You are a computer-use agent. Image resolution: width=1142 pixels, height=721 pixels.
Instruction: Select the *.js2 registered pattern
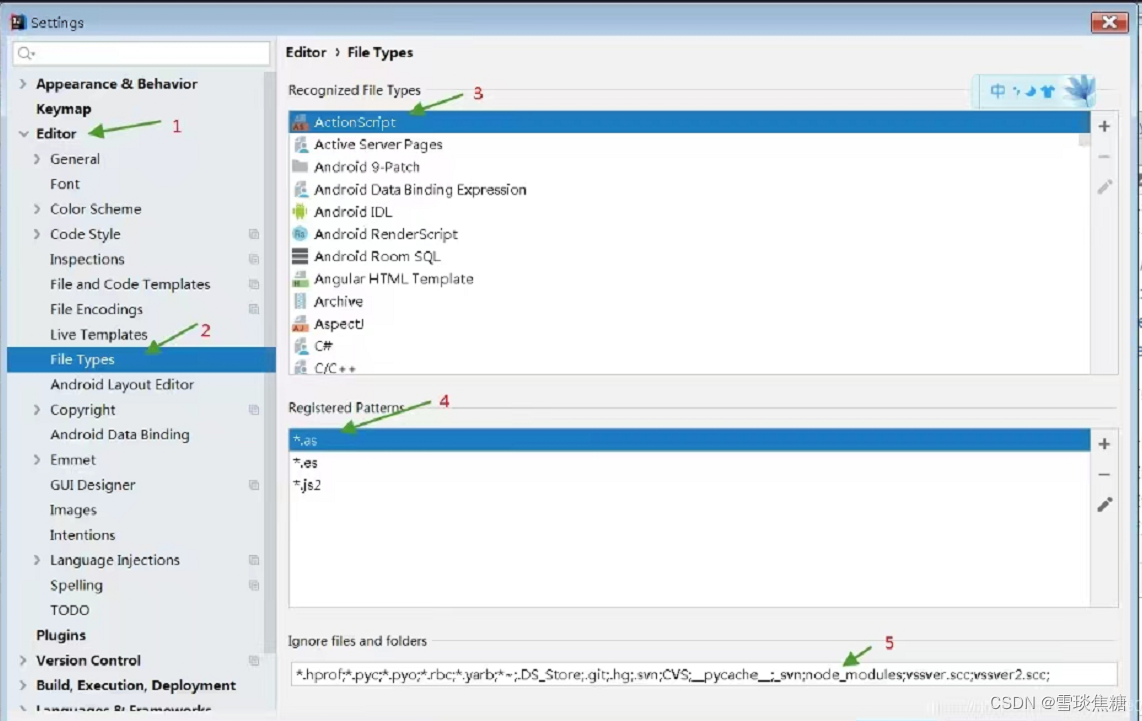pos(689,485)
